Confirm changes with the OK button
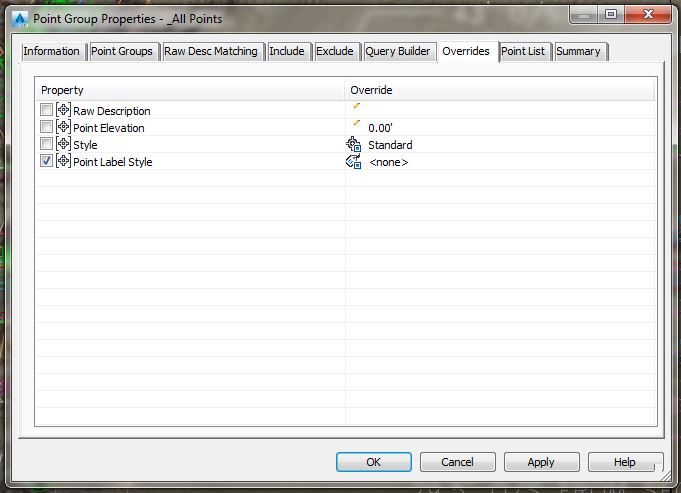 pos(374,462)
